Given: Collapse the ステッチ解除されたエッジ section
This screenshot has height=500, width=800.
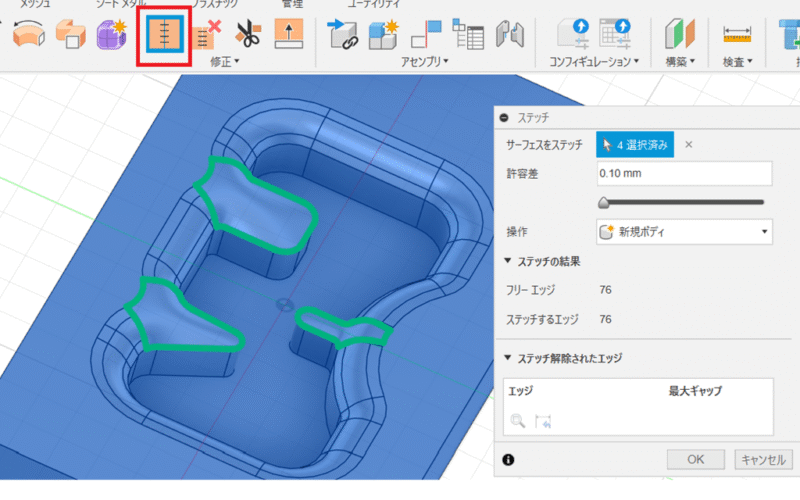Looking at the screenshot, I should coord(511,357).
